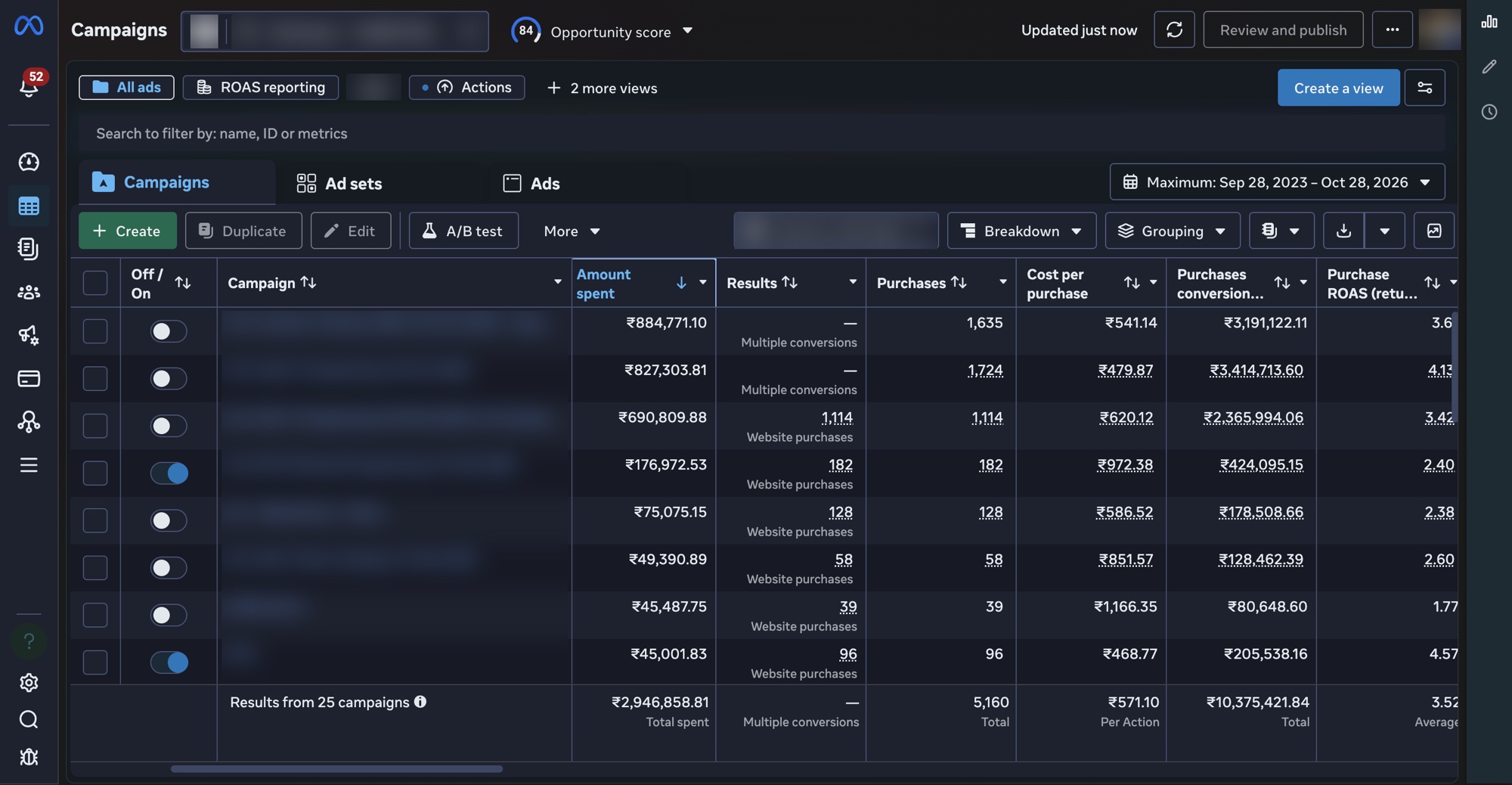Screen dimensions: 1512x785
Task: Open the audiences people icon in sidebar
Action: pyautogui.click(x=29, y=292)
